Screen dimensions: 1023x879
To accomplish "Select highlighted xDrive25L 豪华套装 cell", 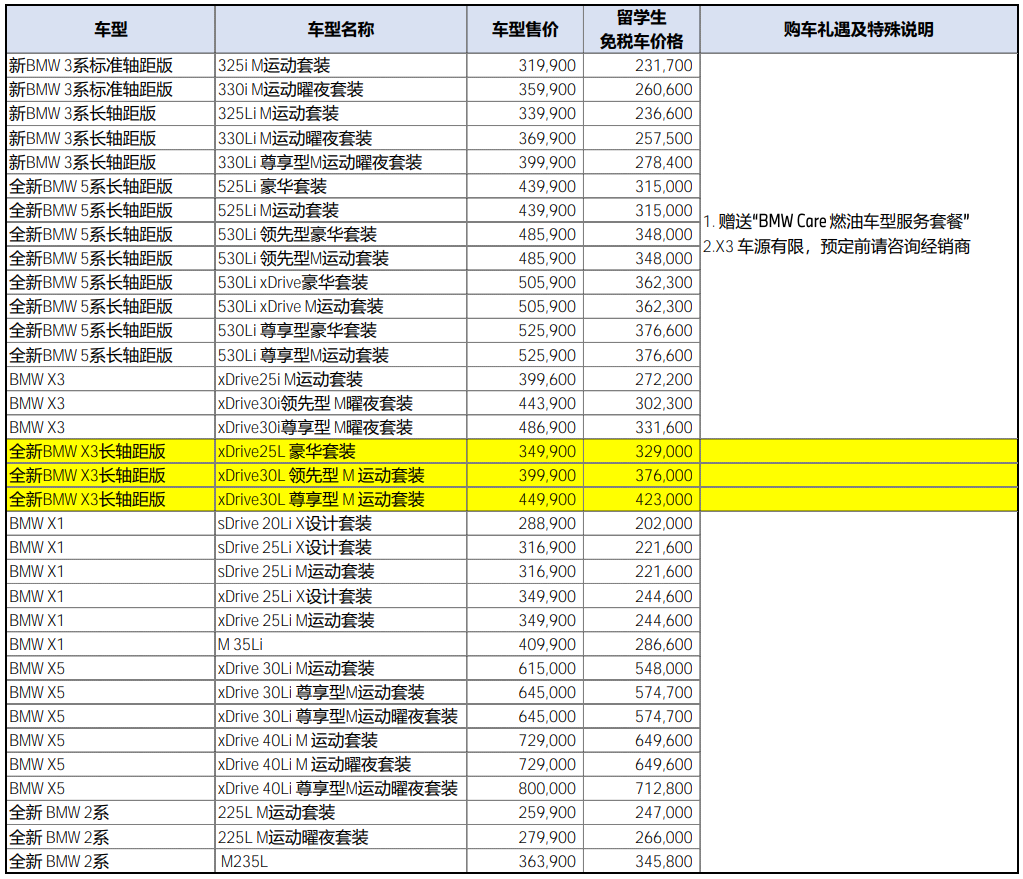I will pos(341,452).
